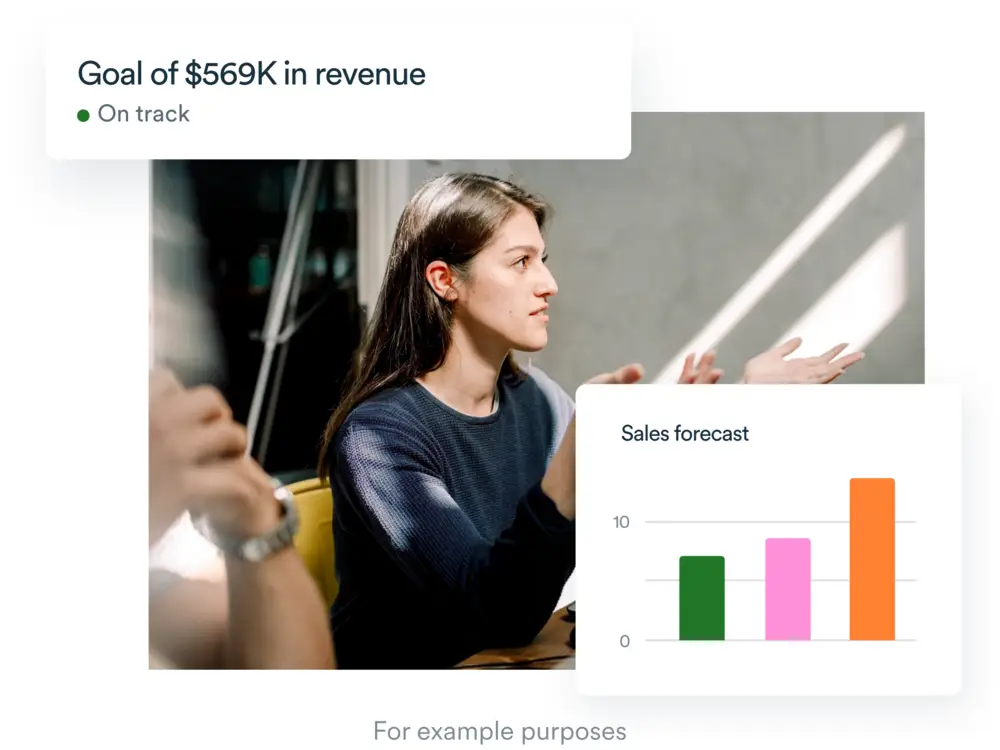This screenshot has width=1000, height=750.
Task: Select the On track status label
Action: click(x=143, y=114)
